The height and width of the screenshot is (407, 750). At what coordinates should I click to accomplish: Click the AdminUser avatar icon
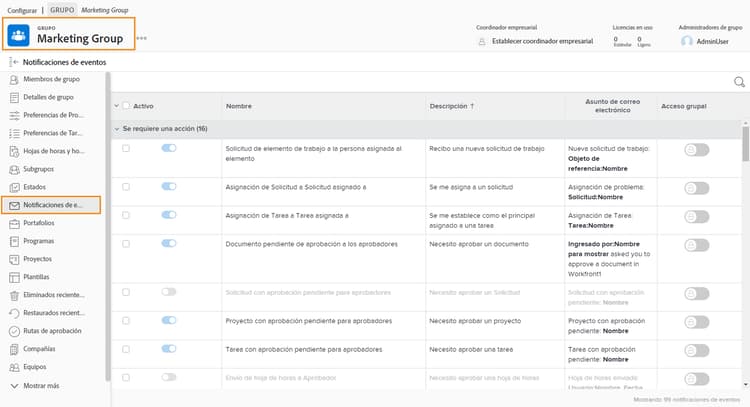point(686,41)
